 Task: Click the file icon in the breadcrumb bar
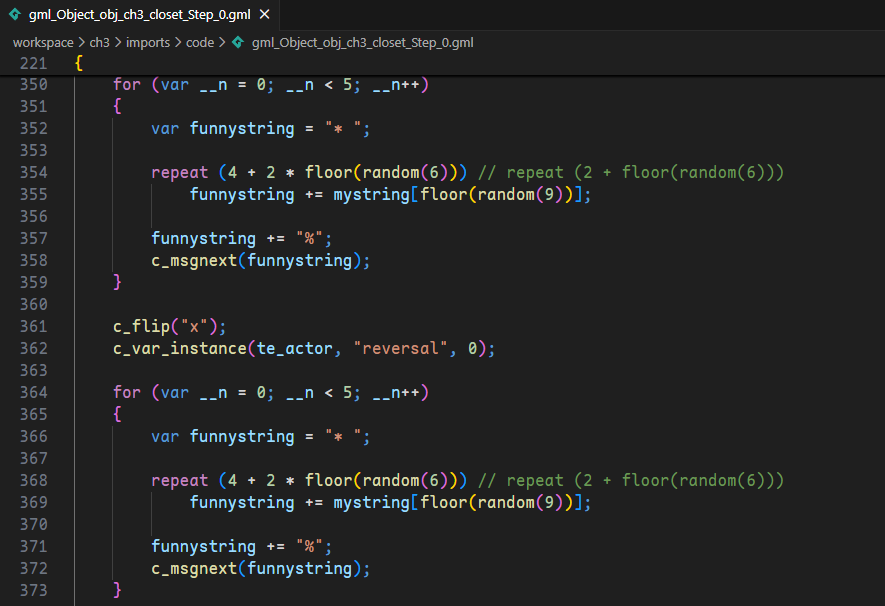click(x=238, y=42)
